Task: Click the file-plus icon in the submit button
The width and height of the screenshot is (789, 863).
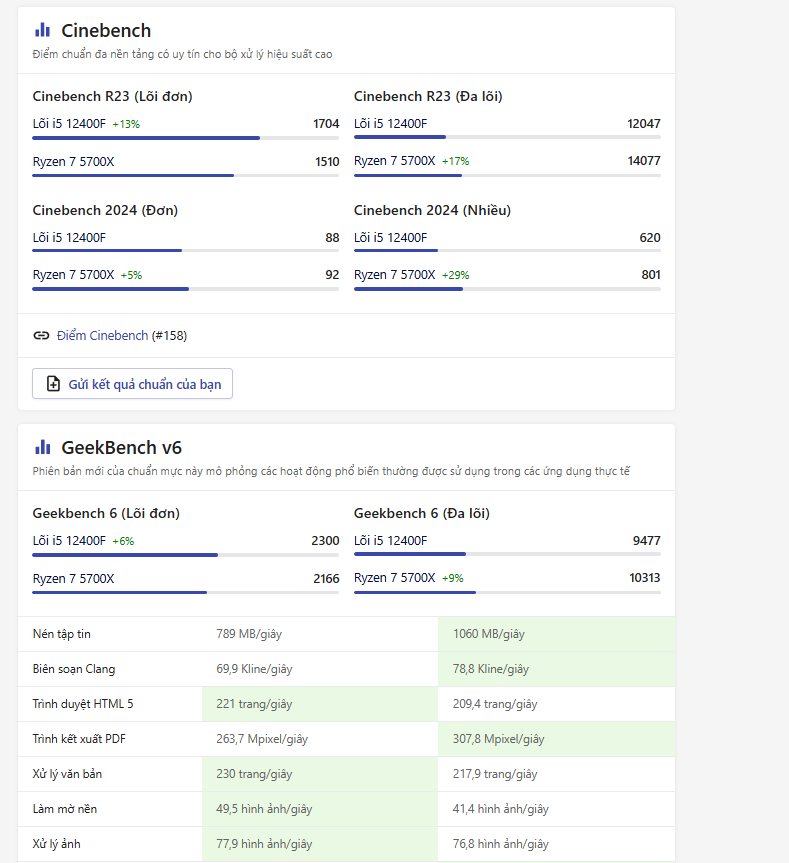Action: (53, 384)
